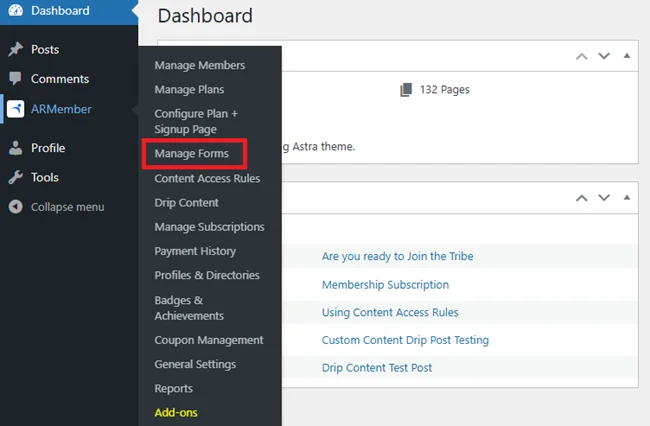Open the Tools menu item

coord(45,177)
